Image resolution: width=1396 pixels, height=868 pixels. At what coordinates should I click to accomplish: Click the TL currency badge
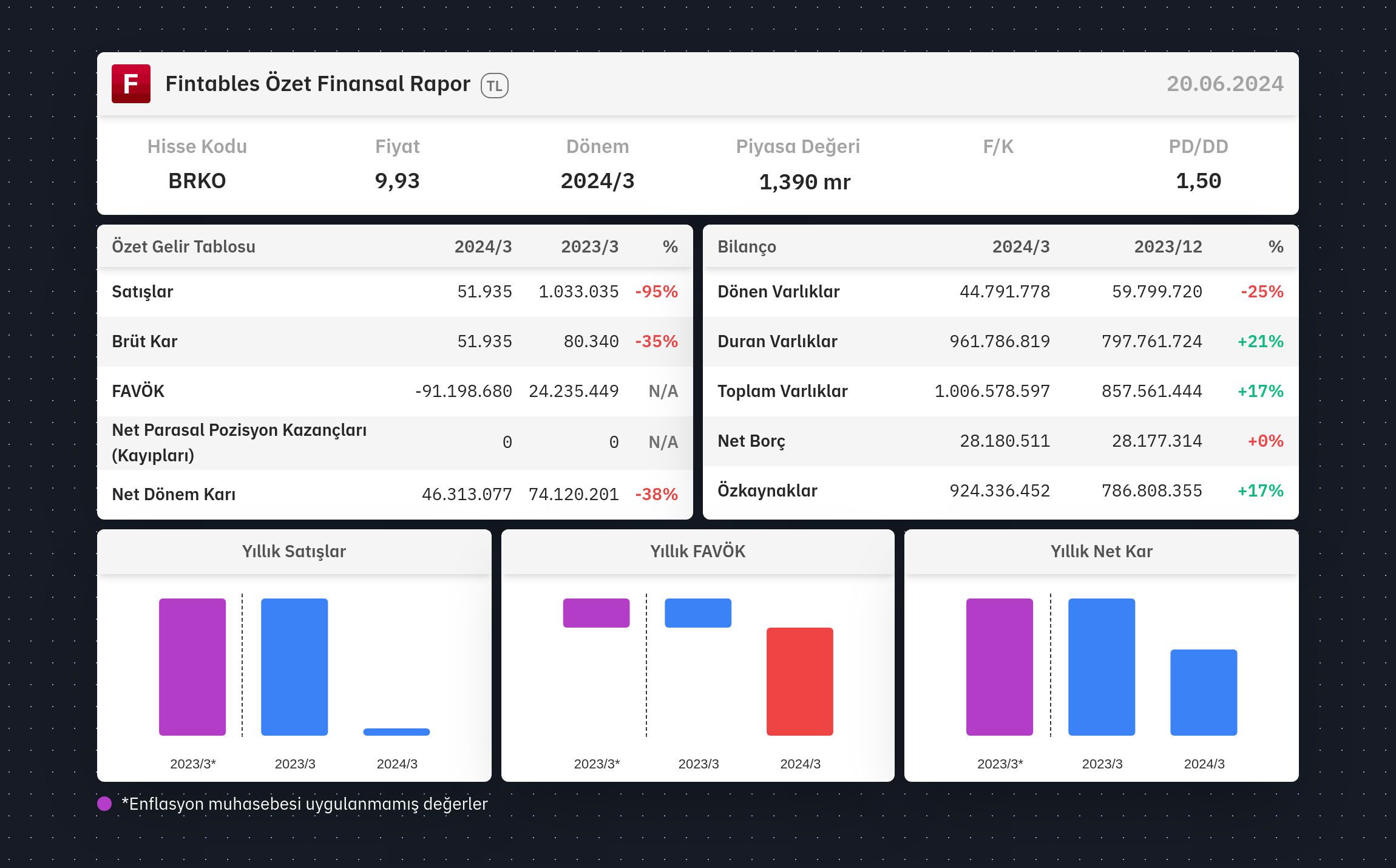[x=494, y=86]
